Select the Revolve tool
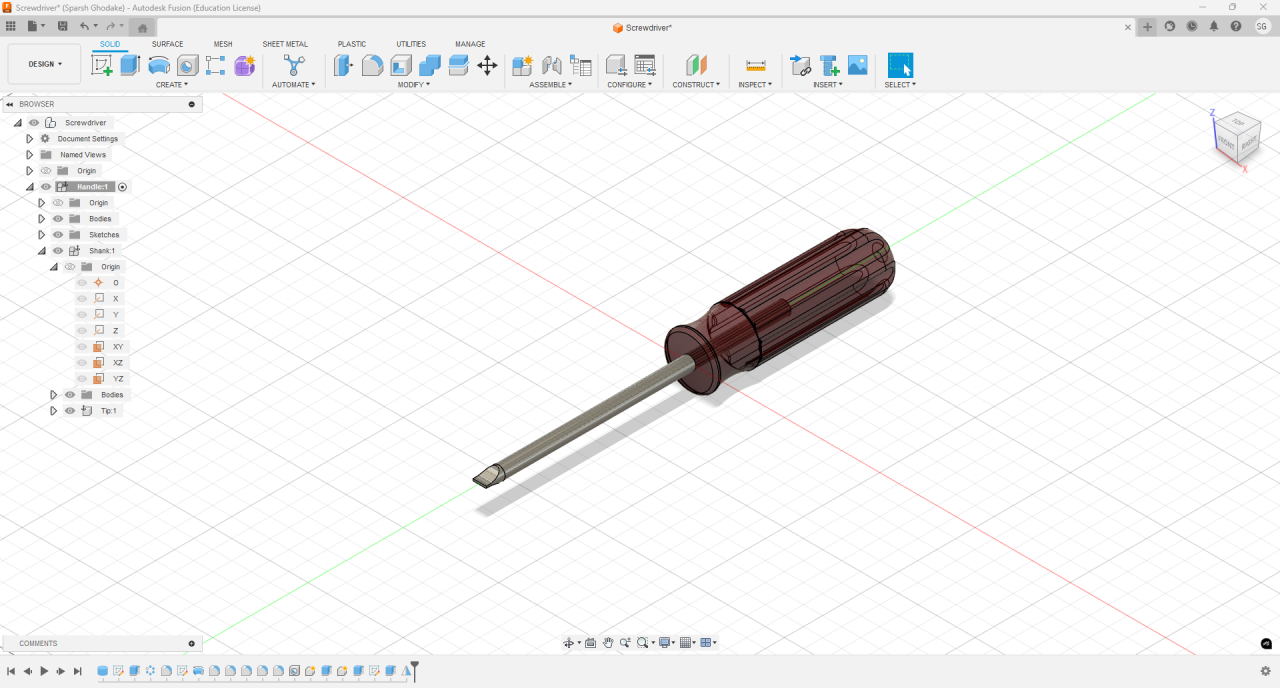Viewport: 1280px width, 688px height. point(159,65)
